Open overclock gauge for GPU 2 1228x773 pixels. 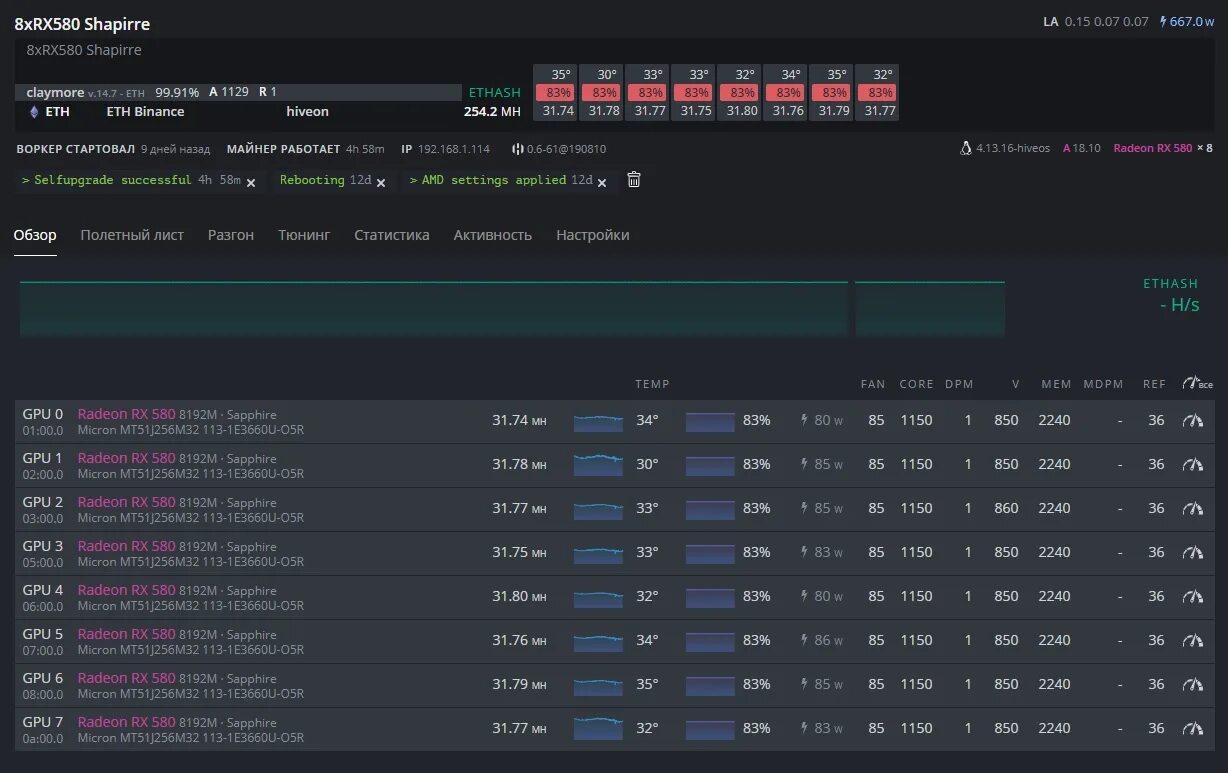[x=1192, y=508]
